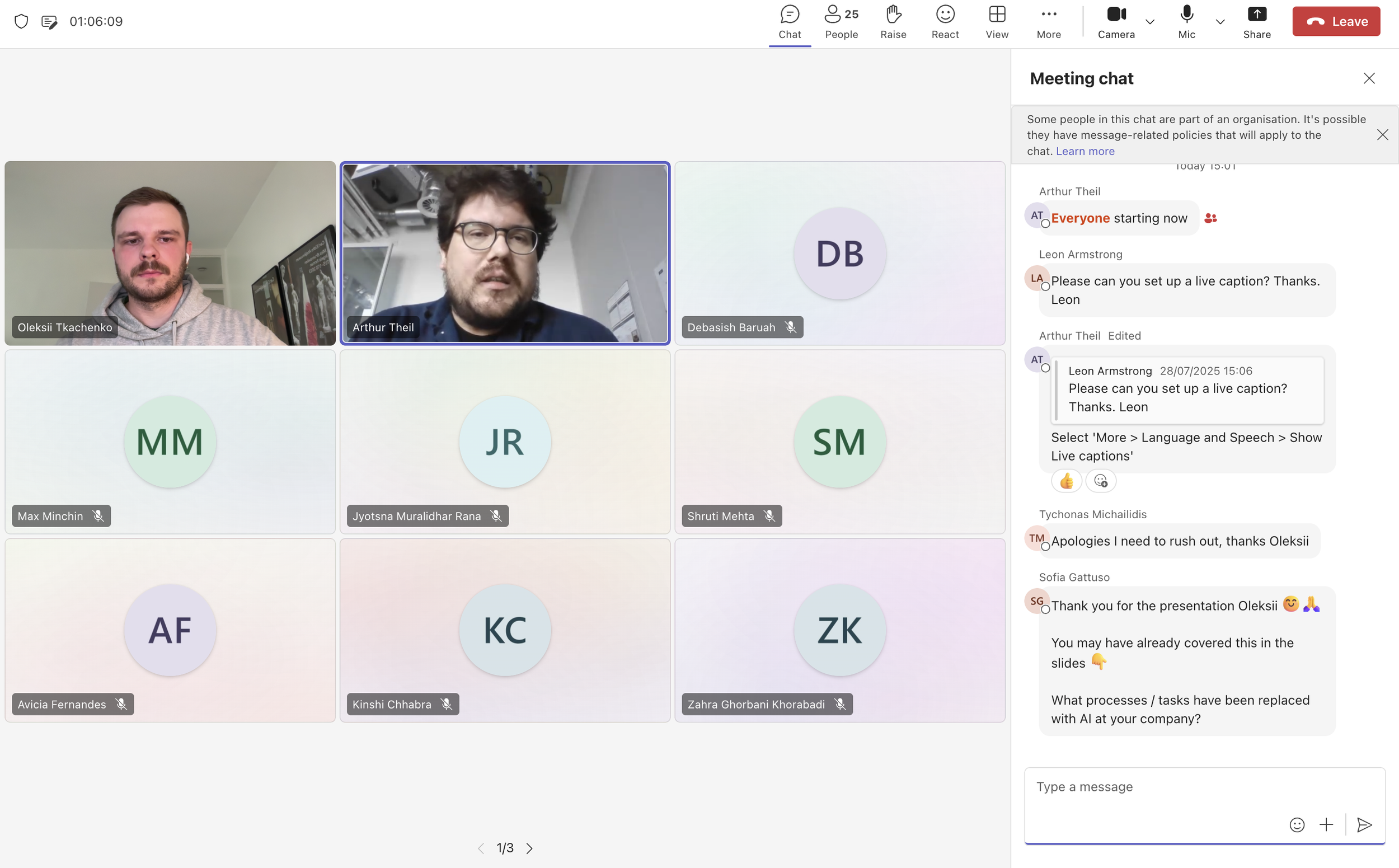Switch to the Chat tab
Image resolution: width=1399 pixels, height=868 pixels.
790,22
